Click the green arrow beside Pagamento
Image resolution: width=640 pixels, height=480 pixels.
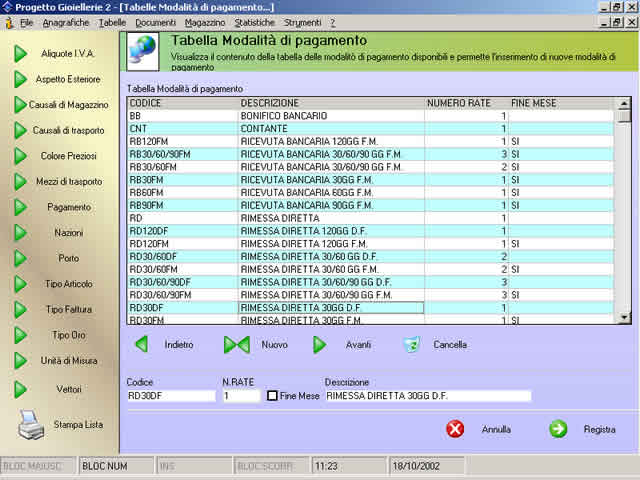[x=20, y=207]
